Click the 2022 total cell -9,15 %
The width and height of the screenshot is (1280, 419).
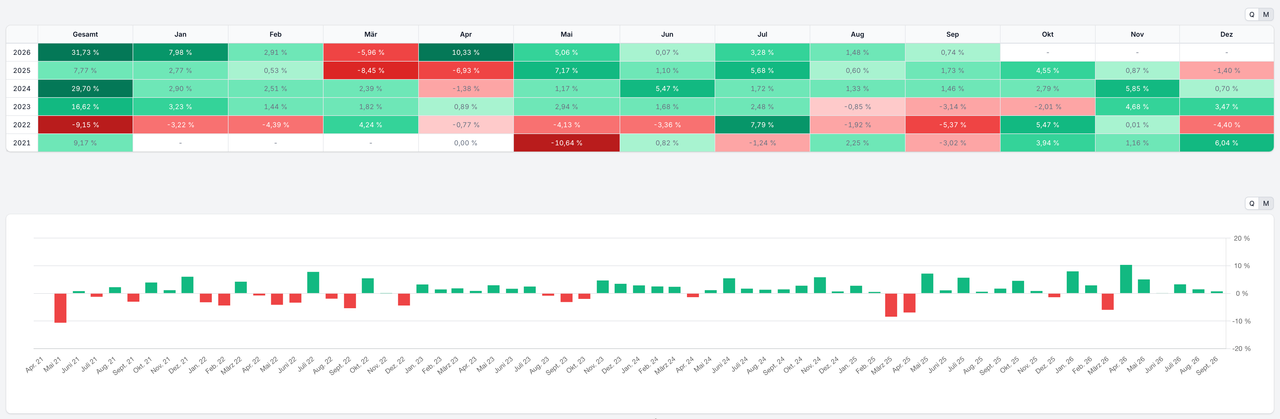click(x=85, y=124)
